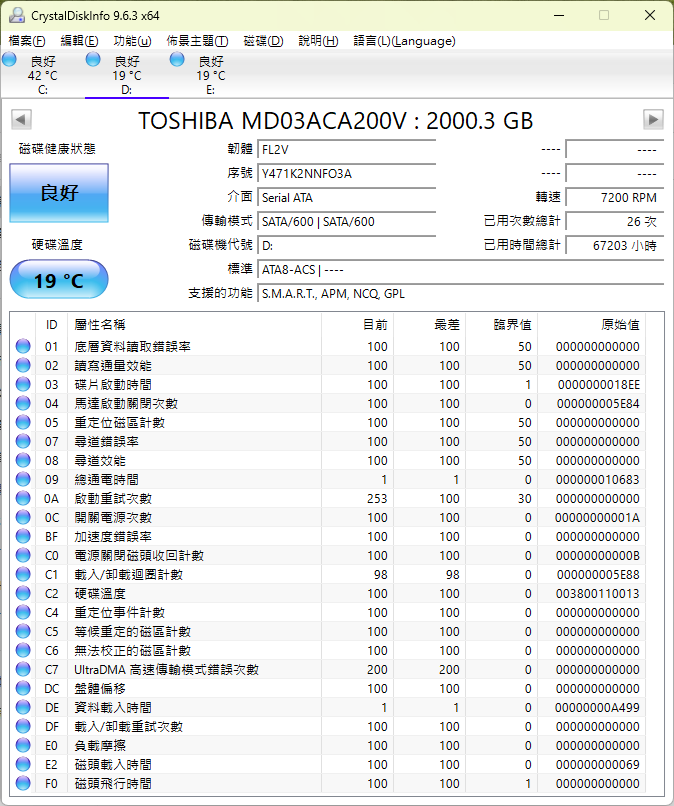This screenshot has width=674, height=806.
Task: Click status orb for attribute C7 row
Action: tap(23, 669)
